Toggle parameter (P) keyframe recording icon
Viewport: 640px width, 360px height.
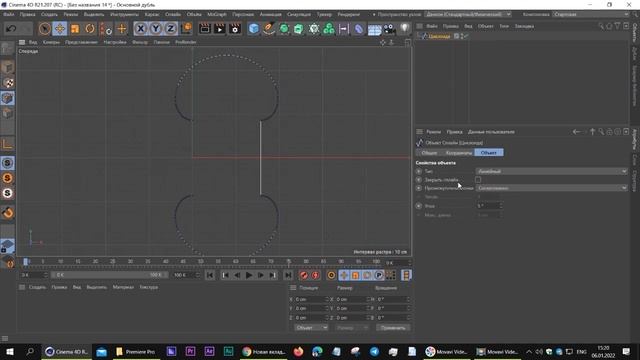(x=379, y=275)
